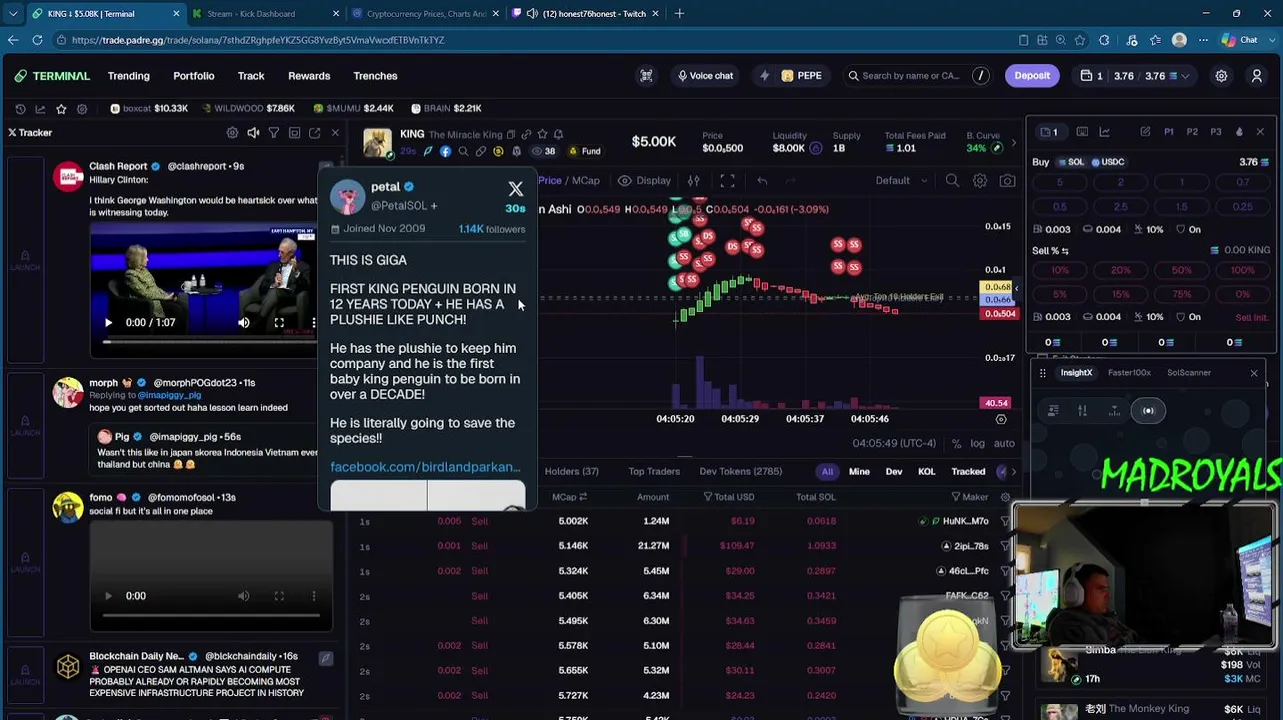Click the scan icon beside Voice chat

pyautogui.click(x=646, y=76)
